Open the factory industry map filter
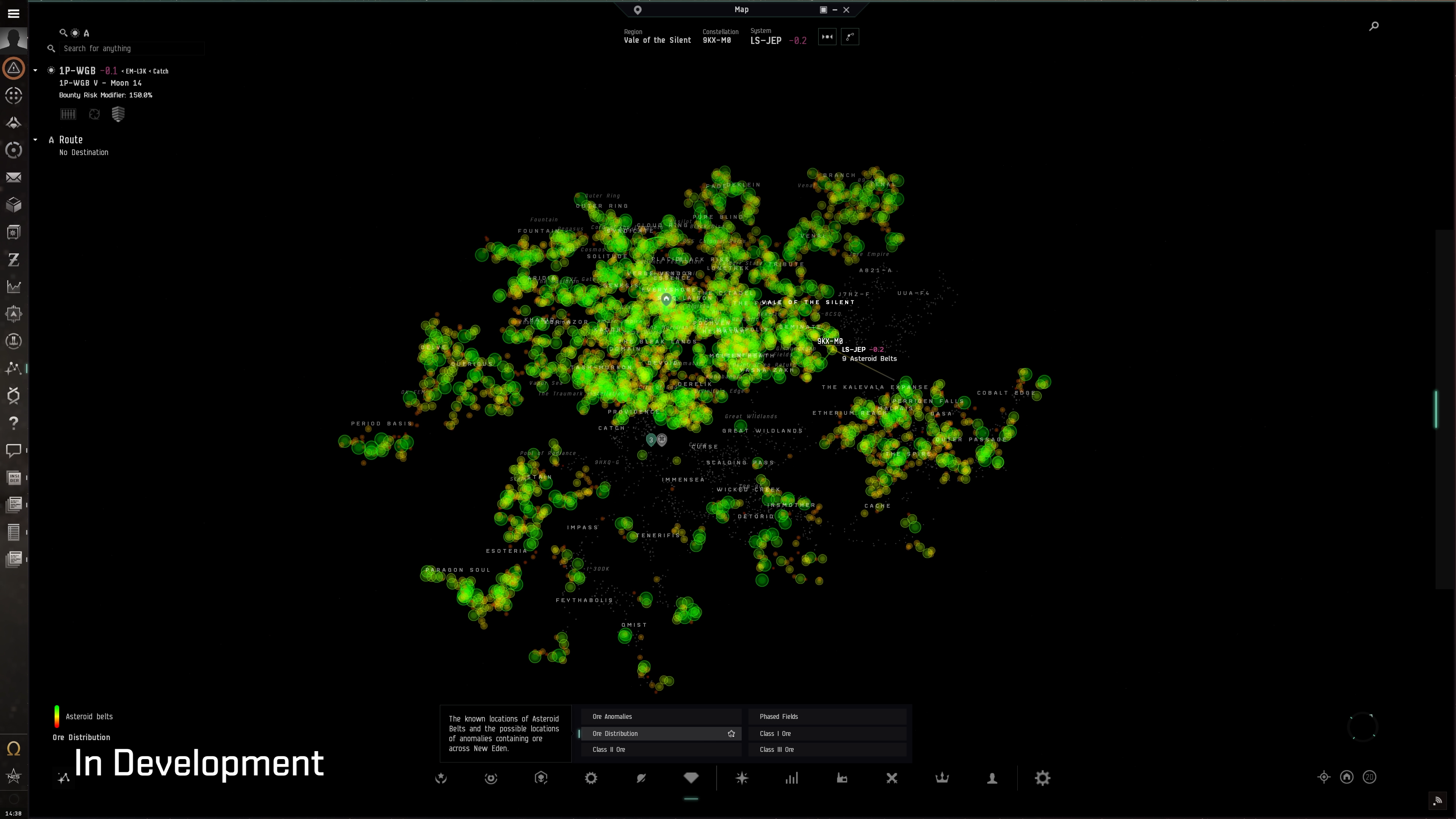The image size is (1456, 819). (x=842, y=778)
